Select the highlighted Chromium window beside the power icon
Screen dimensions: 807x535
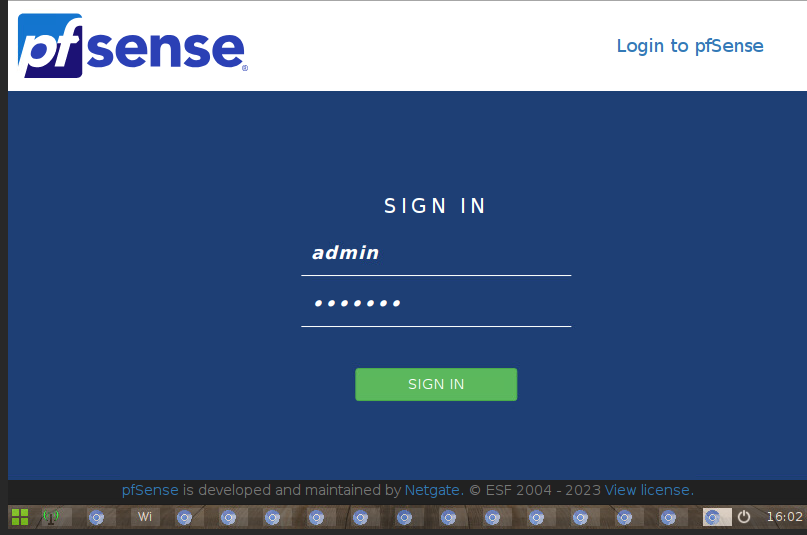pyautogui.click(x=712, y=517)
